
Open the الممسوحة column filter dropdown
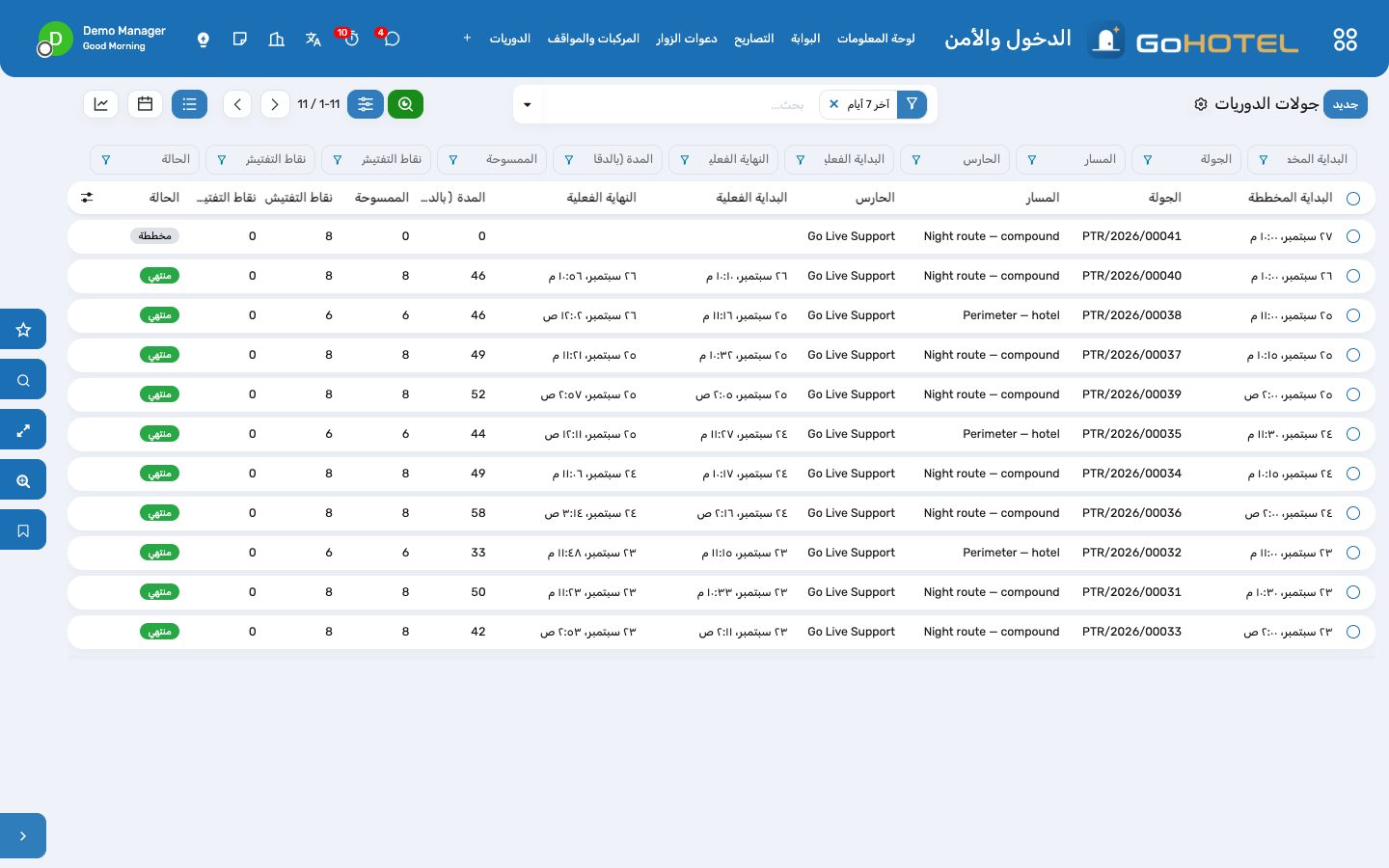[453, 160]
